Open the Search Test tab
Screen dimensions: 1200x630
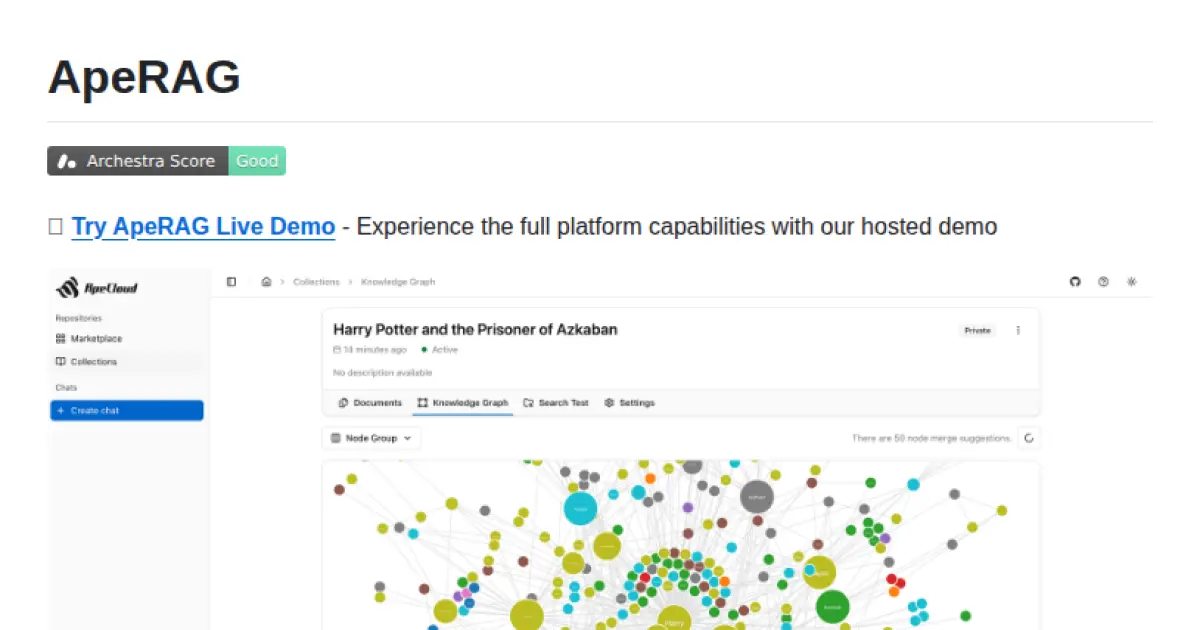pyautogui.click(x=556, y=403)
